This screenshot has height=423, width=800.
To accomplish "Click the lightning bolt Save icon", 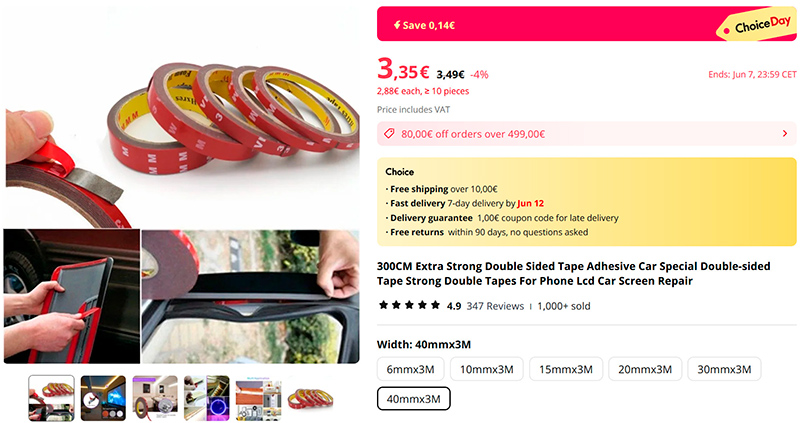I will click(x=397, y=24).
